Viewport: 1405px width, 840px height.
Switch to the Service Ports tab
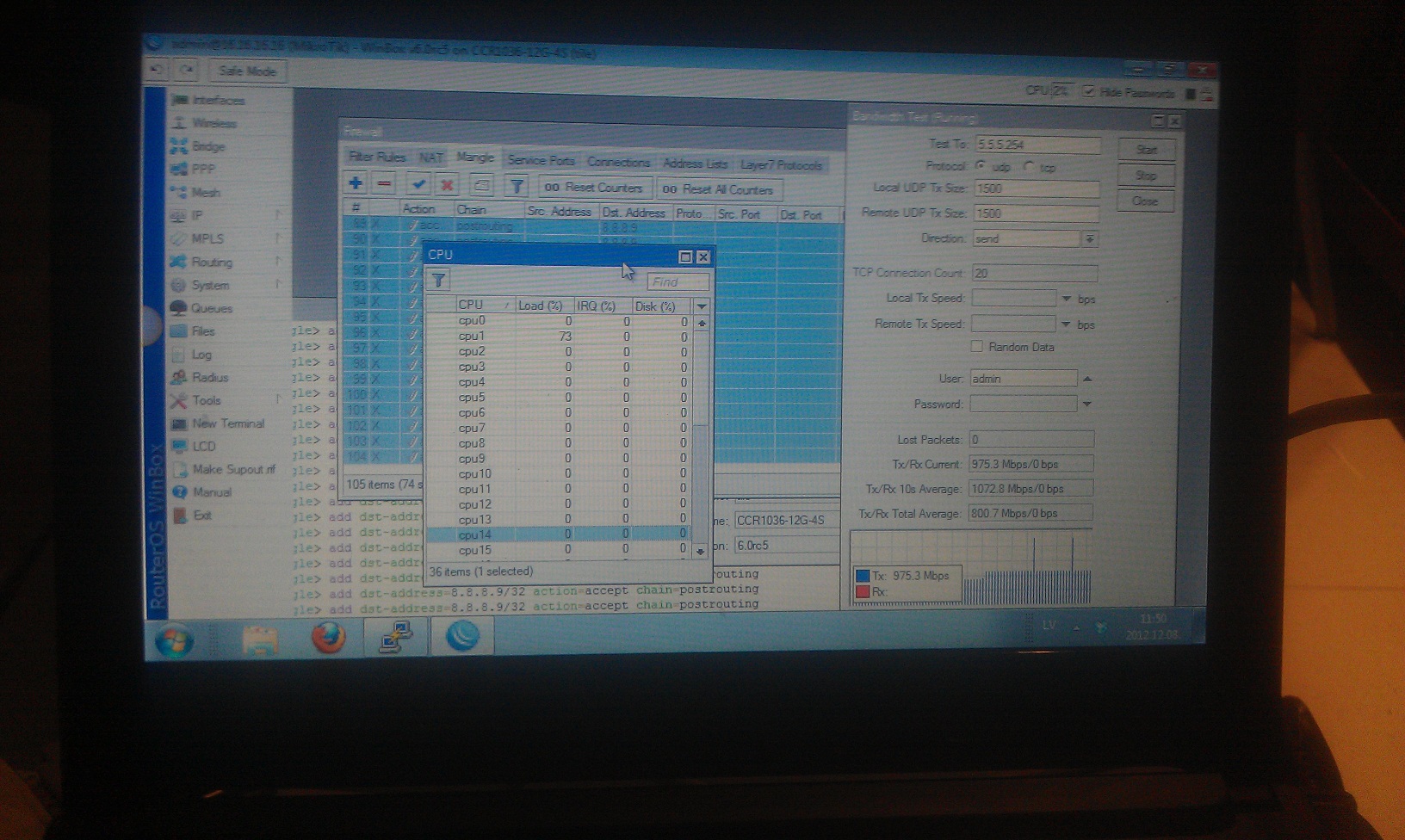541,160
